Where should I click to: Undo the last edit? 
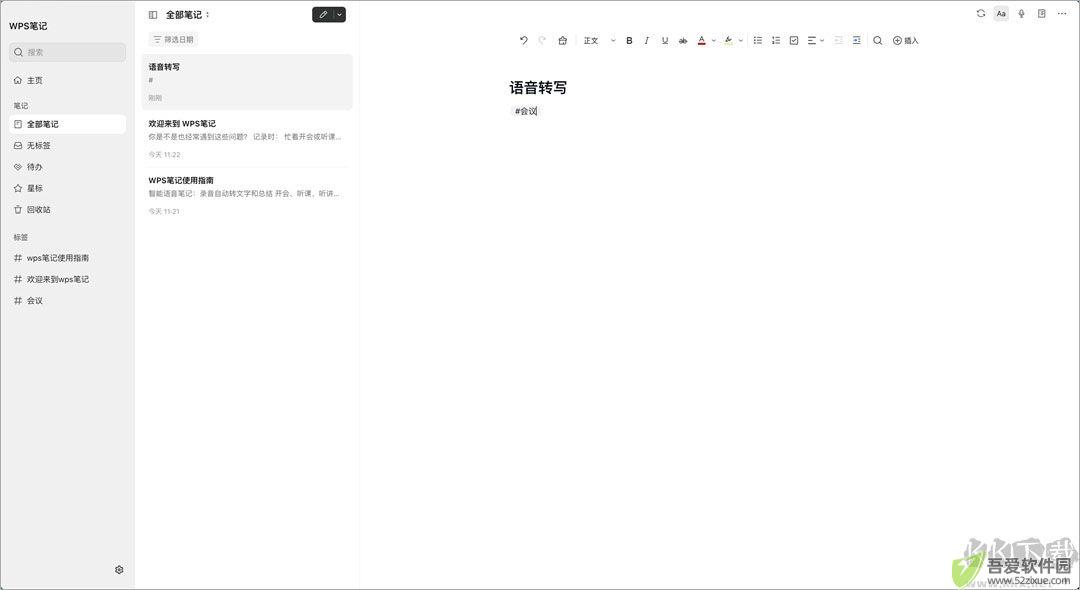point(523,41)
